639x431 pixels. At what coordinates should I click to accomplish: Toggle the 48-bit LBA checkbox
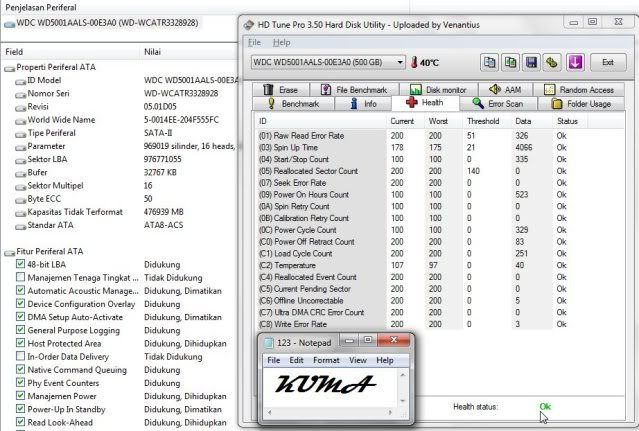(20, 264)
